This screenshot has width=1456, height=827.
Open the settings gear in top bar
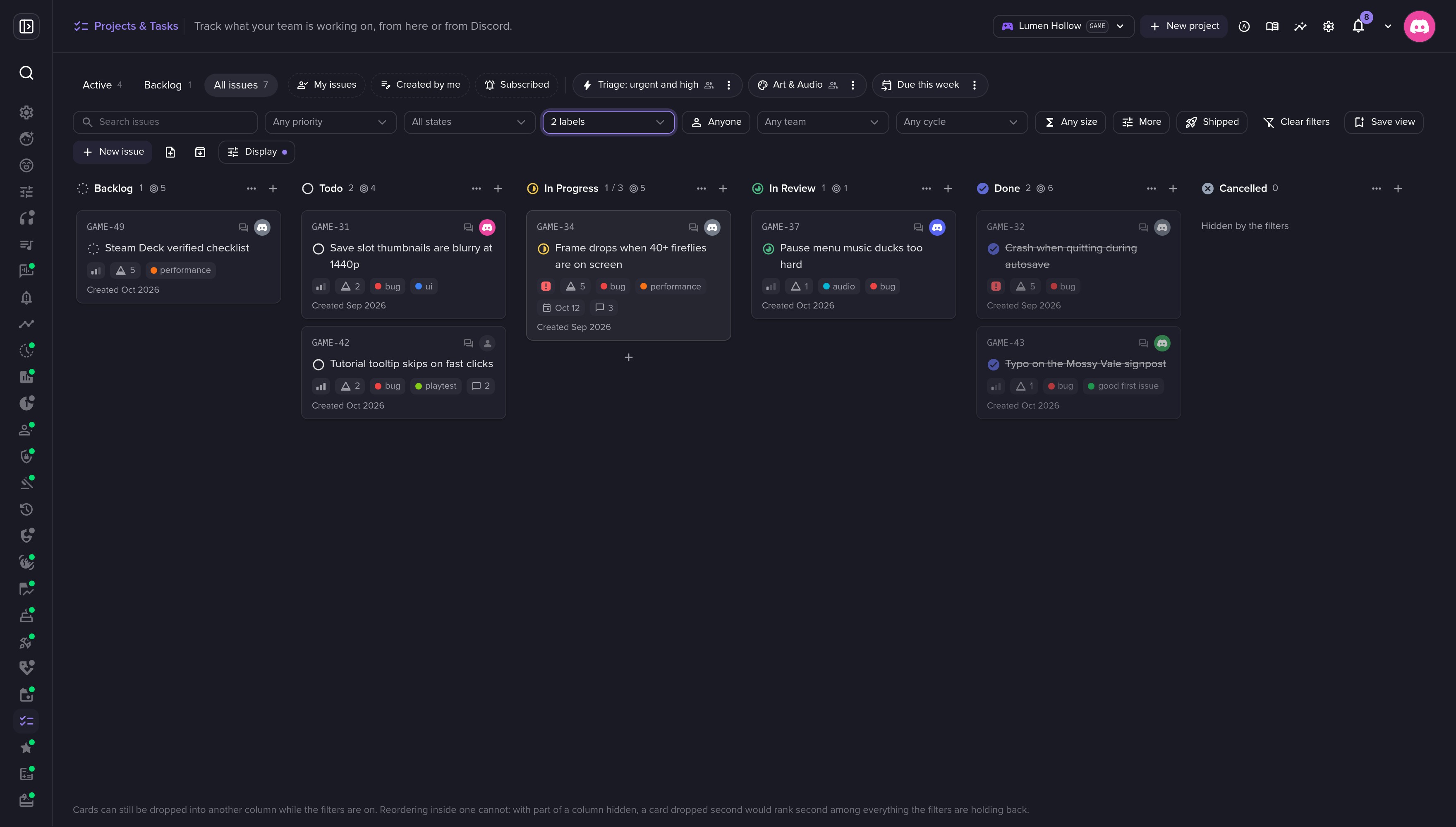click(1328, 26)
